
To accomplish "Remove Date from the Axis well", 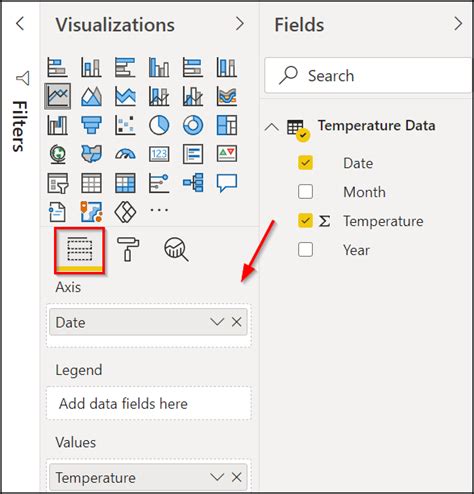I will coord(237,322).
